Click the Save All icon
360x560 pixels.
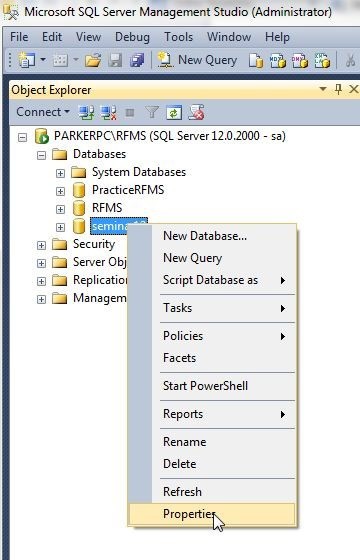click(137, 60)
